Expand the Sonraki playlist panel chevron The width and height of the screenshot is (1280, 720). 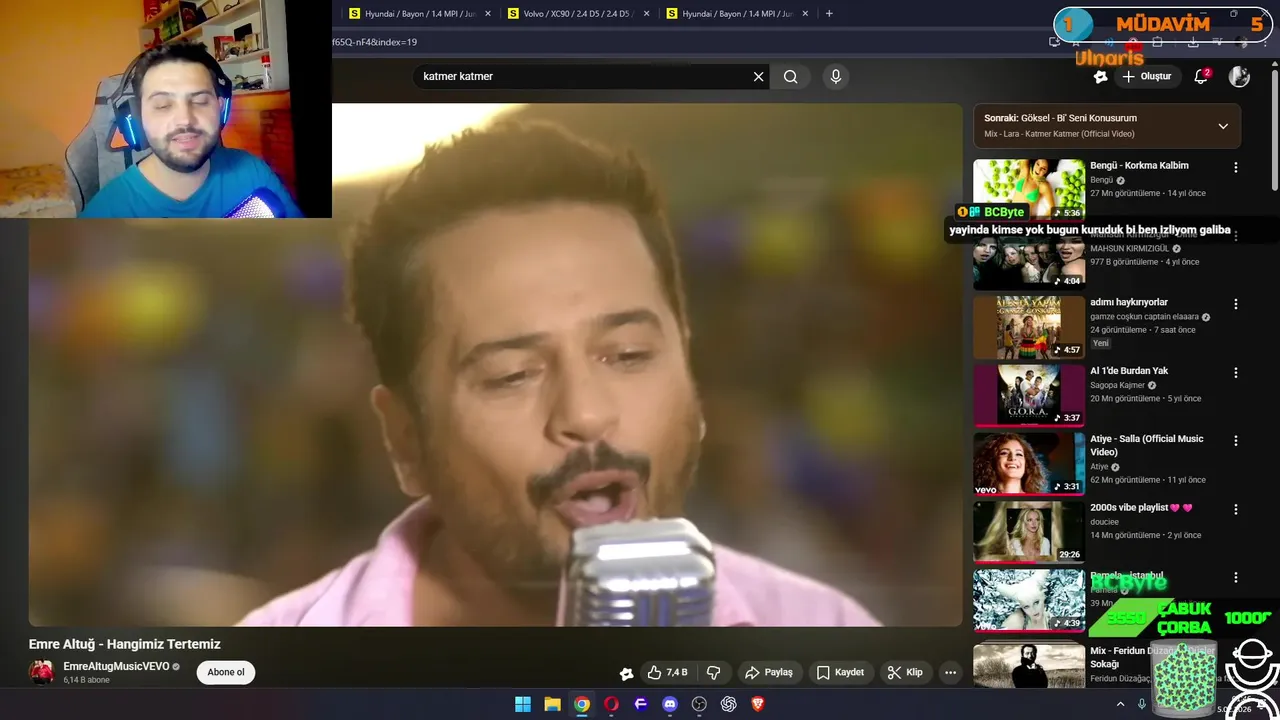(x=1223, y=126)
